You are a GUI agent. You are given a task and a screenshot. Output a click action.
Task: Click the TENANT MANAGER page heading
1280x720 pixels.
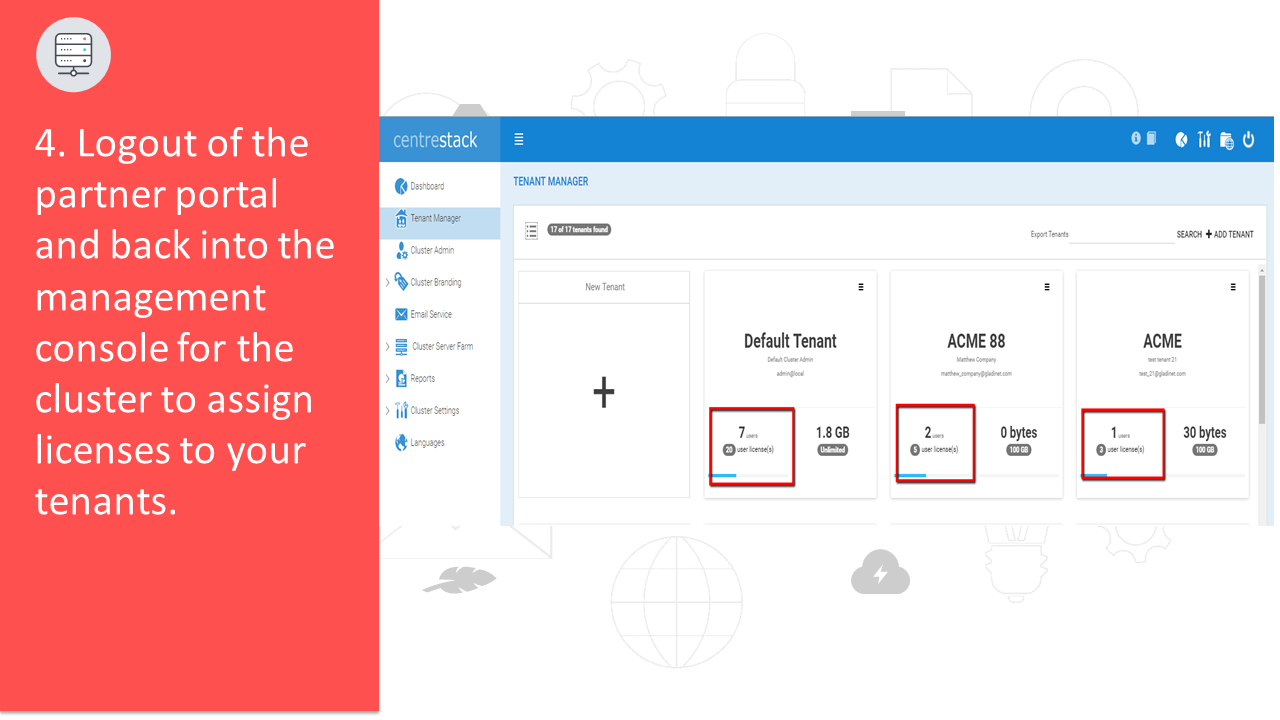(x=551, y=181)
